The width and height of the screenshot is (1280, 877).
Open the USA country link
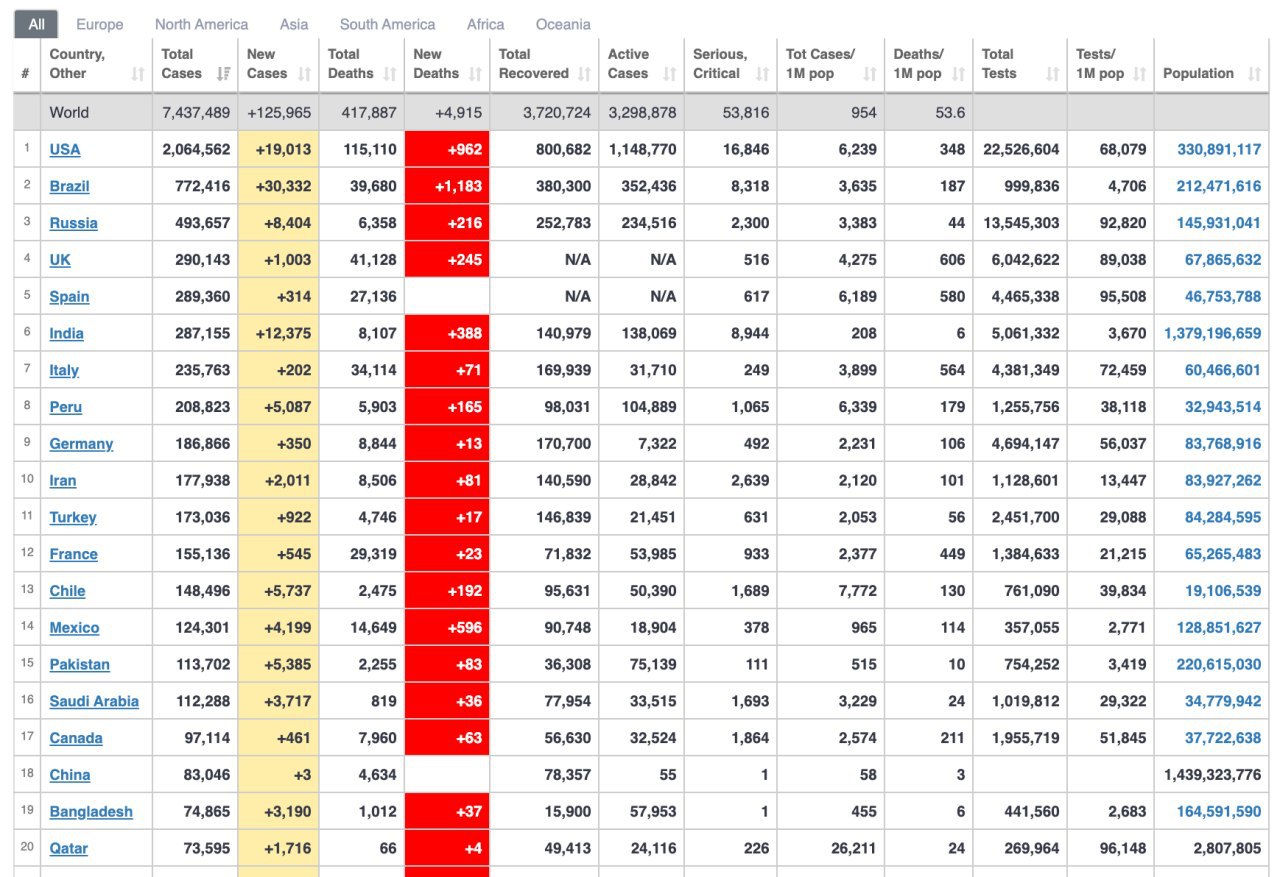pyautogui.click(x=65, y=149)
